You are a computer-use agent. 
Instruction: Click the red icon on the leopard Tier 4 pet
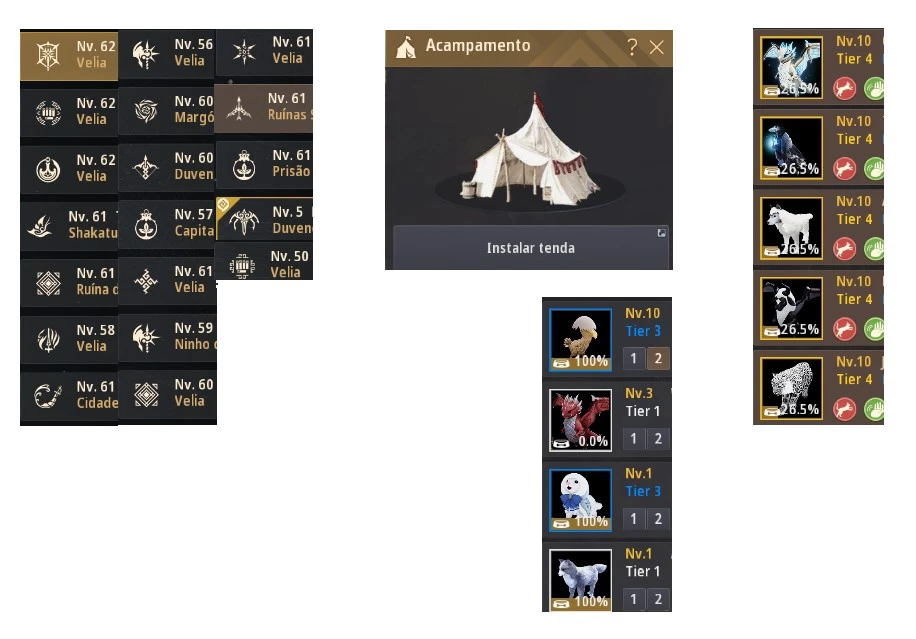point(844,409)
